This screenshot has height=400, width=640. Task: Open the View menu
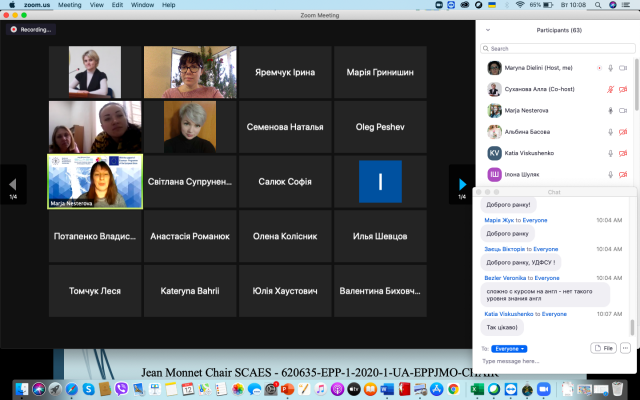[97, 5]
